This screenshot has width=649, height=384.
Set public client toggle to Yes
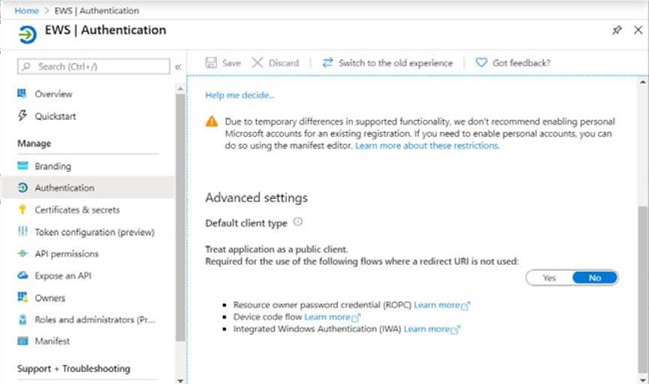pos(549,278)
